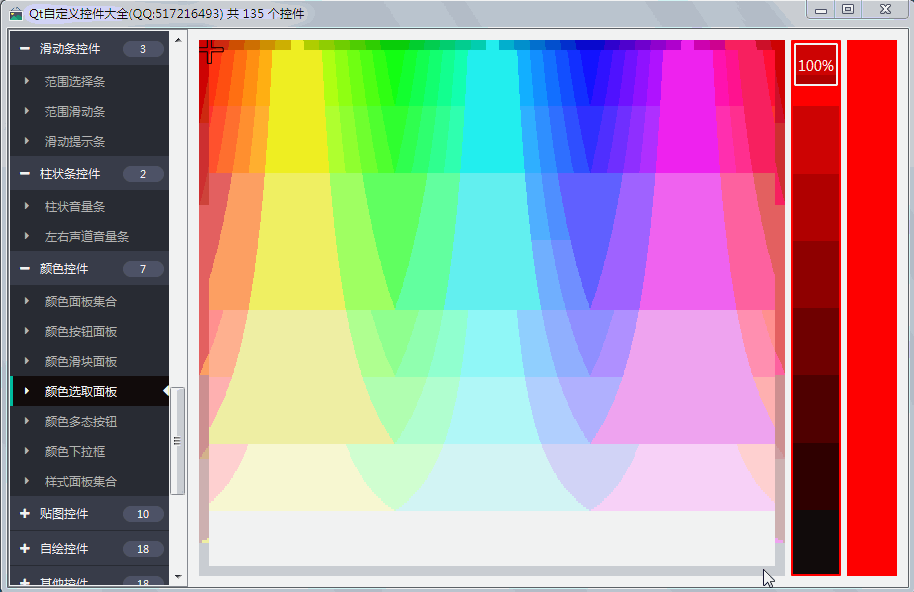
Task: Open the 范围选择条 item
Action: coord(75,82)
